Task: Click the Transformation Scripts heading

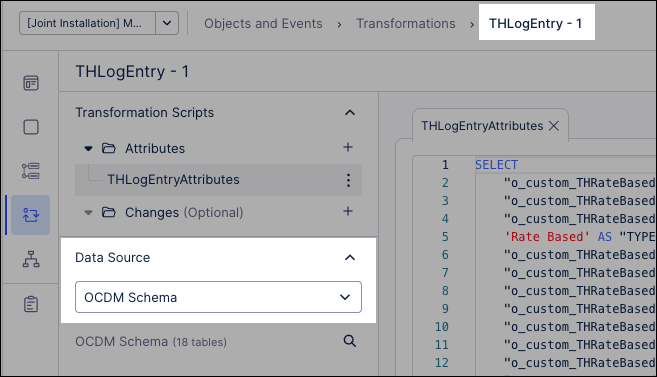Action: (145, 113)
